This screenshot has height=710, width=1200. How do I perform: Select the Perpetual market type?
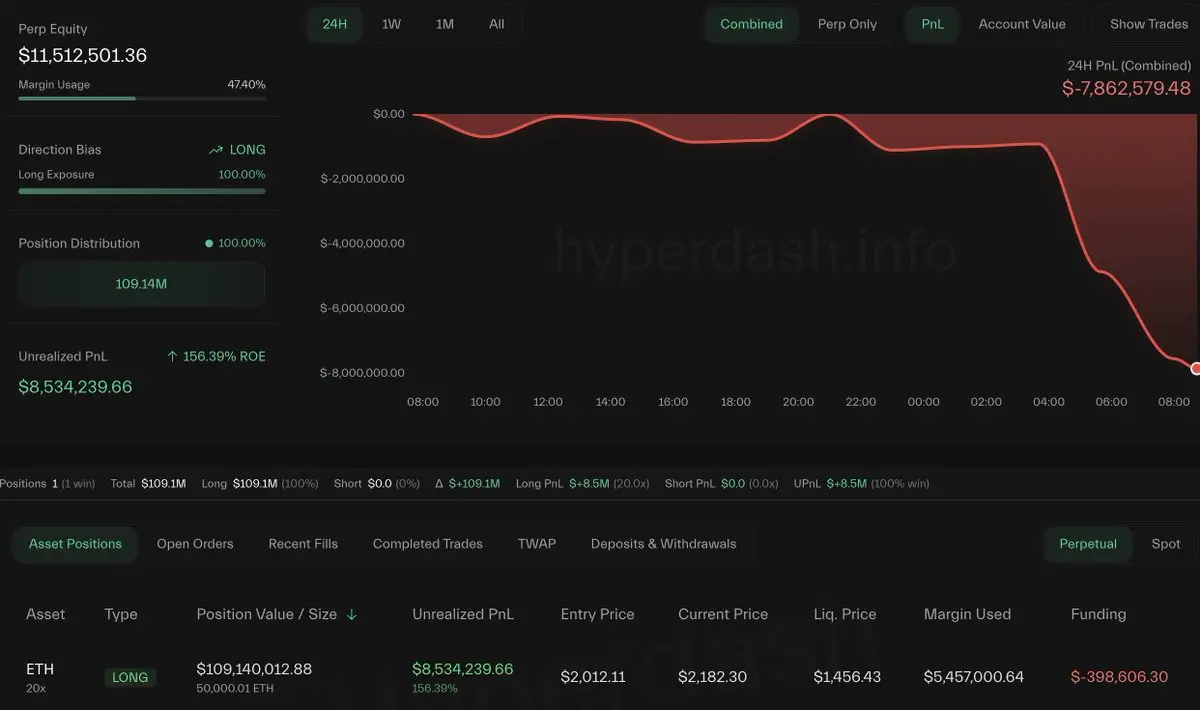point(1088,544)
